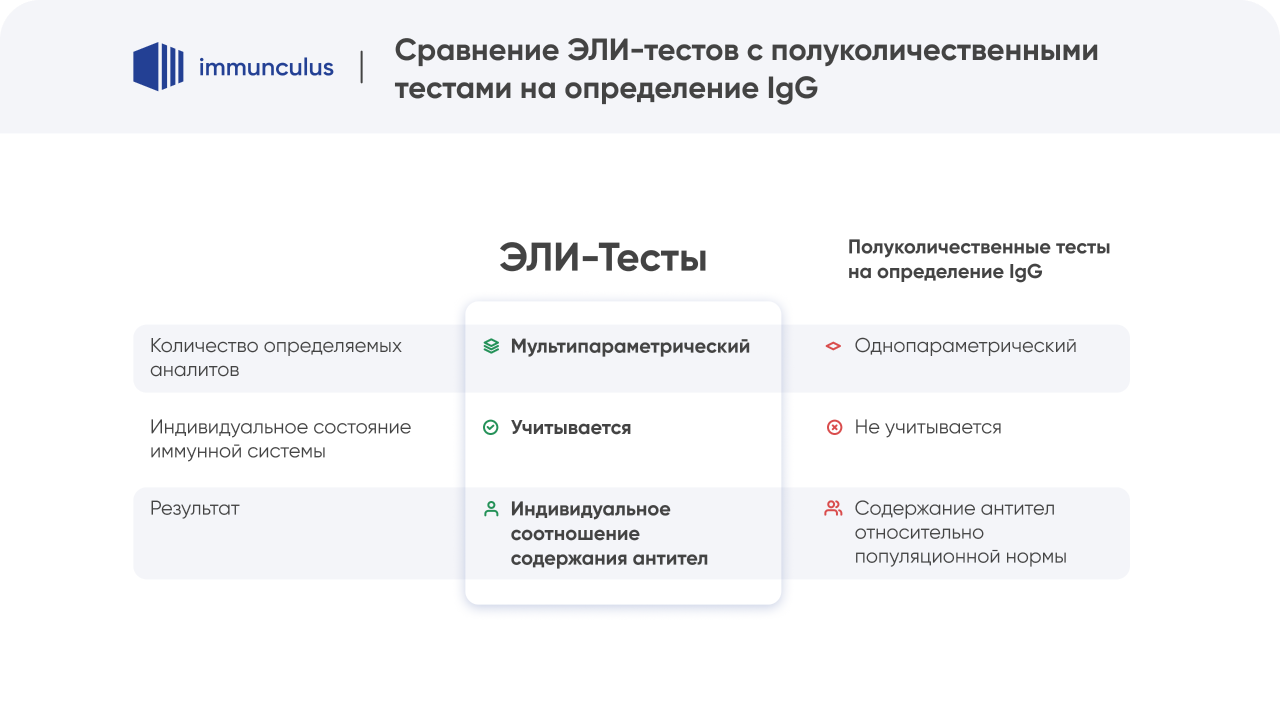Viewport: 1280px width, 720px height.
Task: Toggle the Не учитывается state in the IgG column
Action: [927, 427]
